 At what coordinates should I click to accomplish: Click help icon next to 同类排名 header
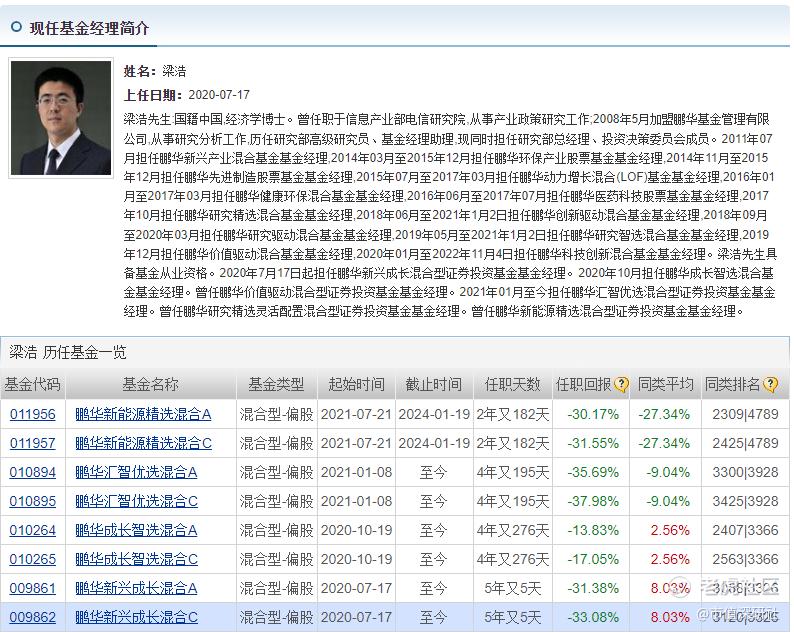tap(770, 385)
